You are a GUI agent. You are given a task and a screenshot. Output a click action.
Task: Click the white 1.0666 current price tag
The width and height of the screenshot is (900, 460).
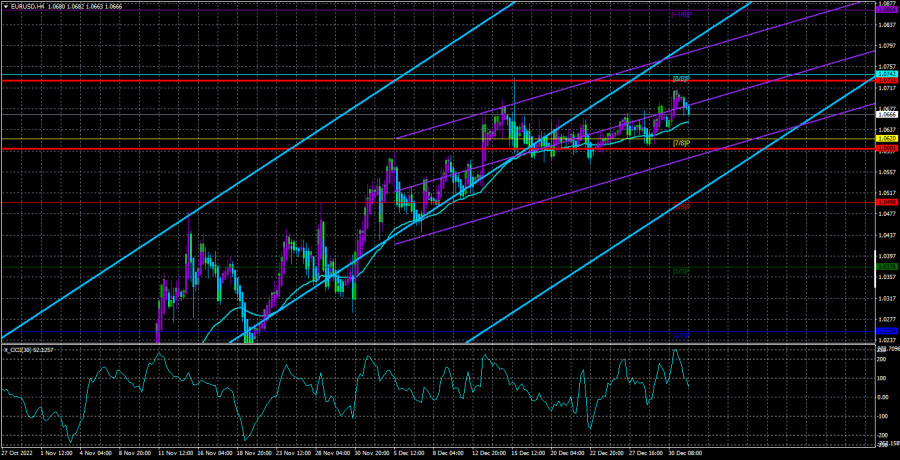tap(887, 114)
